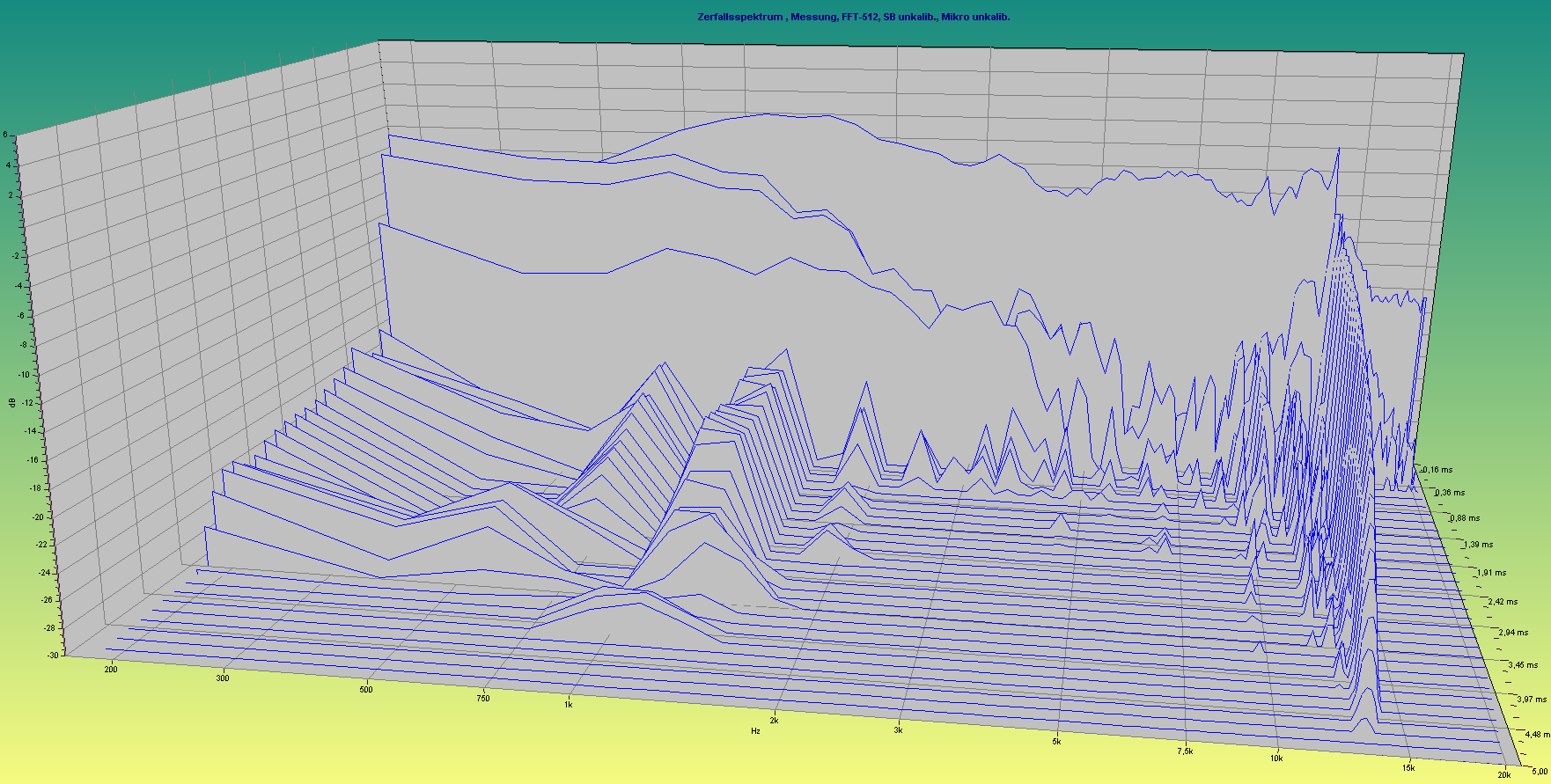Click the 6 dB top axis label
This screenshot has width=1551, height=784.
click(5, 136)
